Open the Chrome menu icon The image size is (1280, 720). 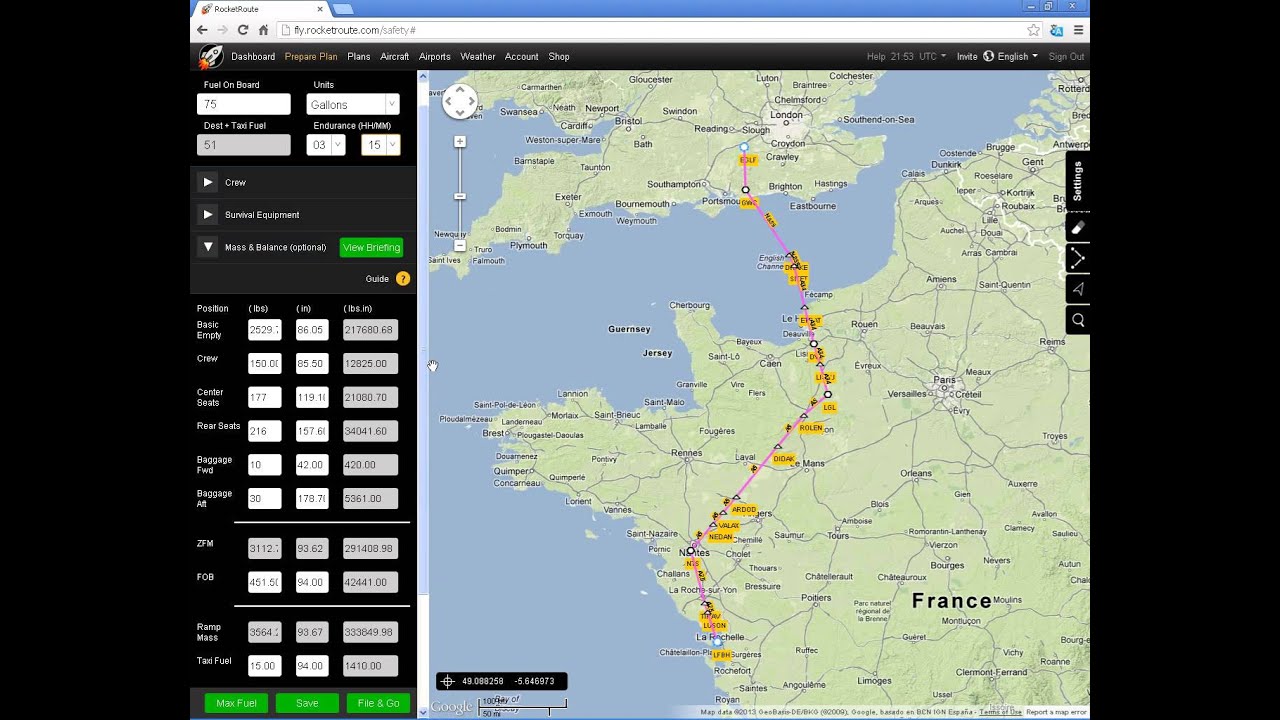tap(1078, 30)
